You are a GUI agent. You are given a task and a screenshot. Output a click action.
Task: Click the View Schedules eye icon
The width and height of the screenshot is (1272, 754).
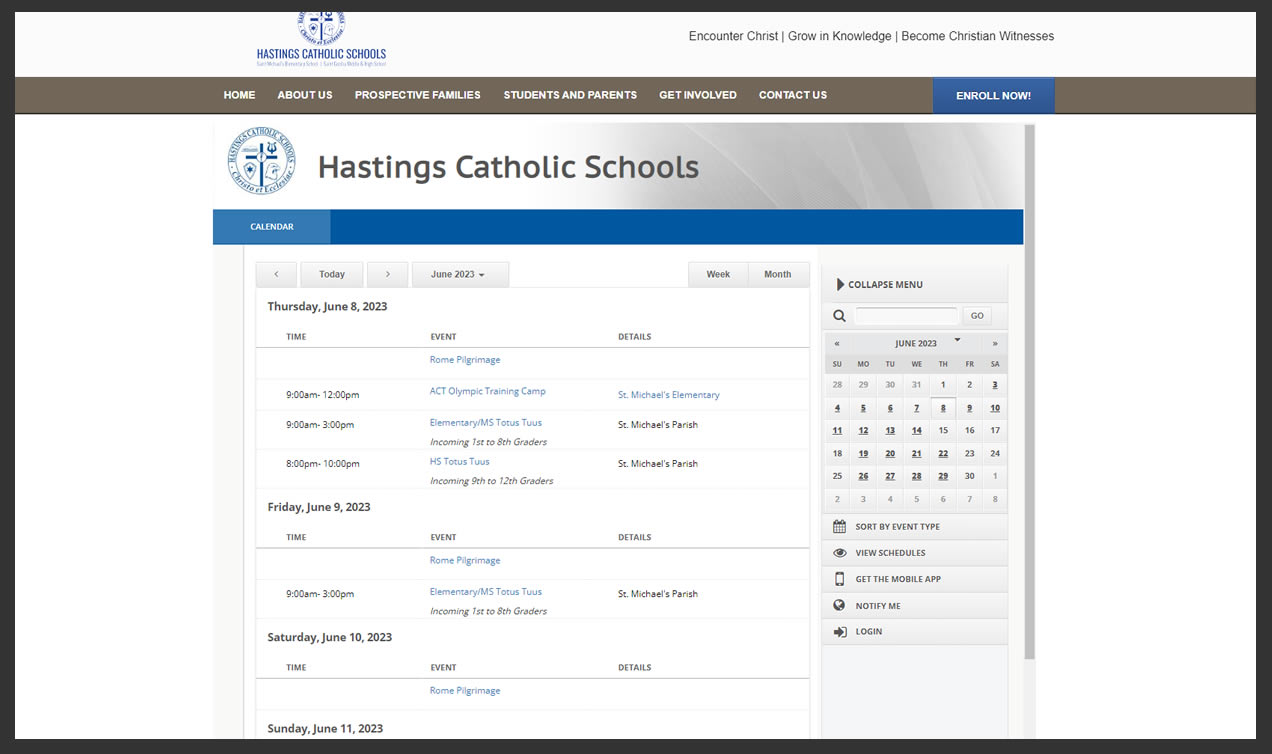pyautogui.click(x=839, y=553)
